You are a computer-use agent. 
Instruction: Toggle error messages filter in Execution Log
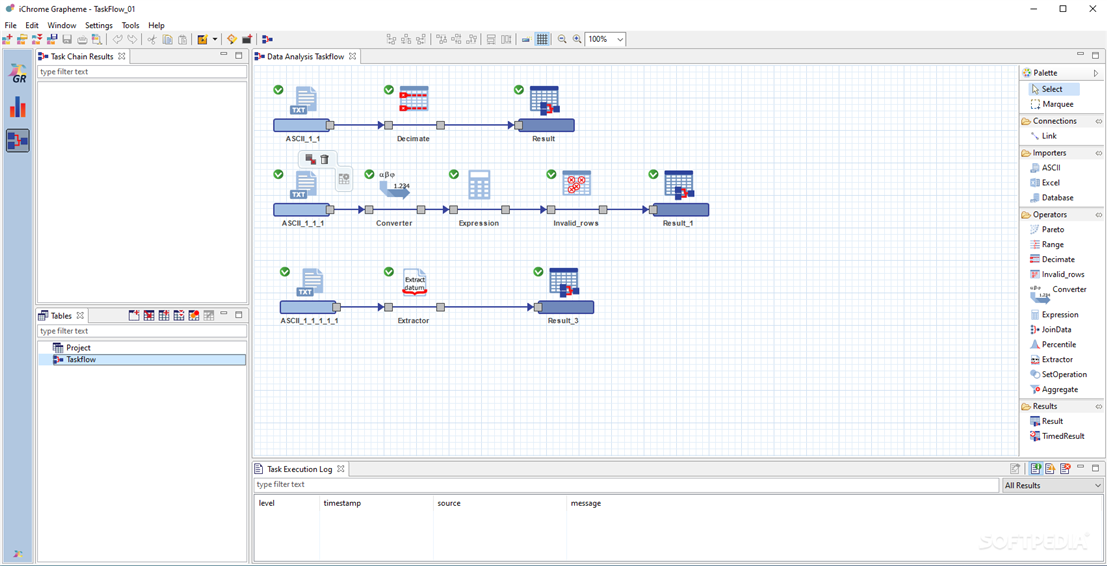point(1065,468)
